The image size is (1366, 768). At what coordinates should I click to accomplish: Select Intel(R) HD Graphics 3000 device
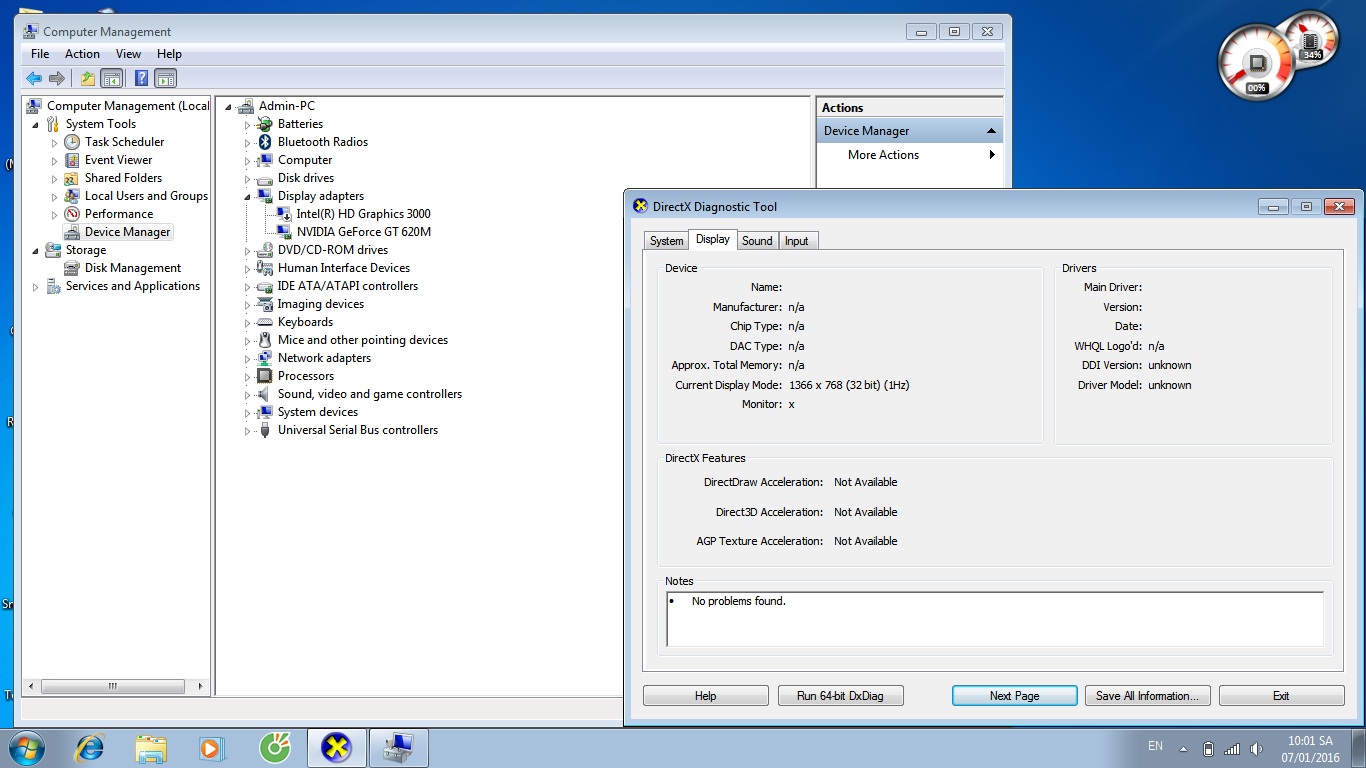[363, 214]
